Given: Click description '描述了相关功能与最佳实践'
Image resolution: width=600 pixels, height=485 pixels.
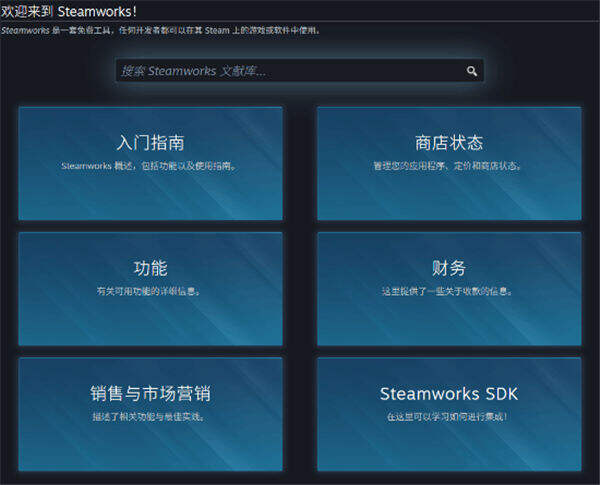Looking at the screenshot, I should coord(149,416).
